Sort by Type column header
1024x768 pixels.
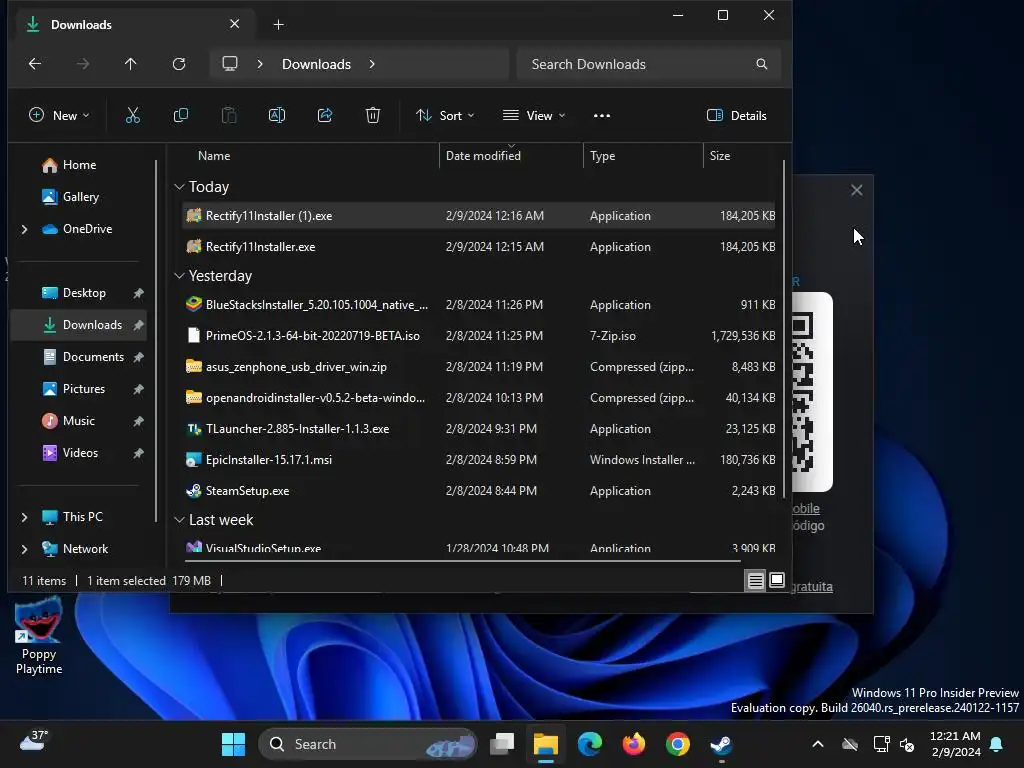pos(603,156)
